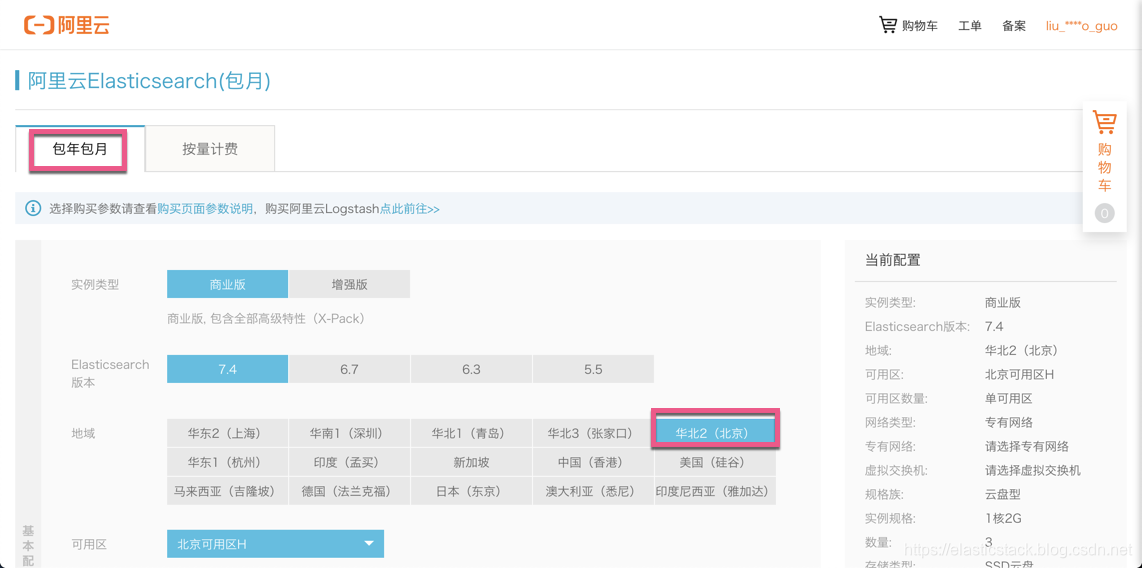Open account menu liu_****o_guo

coord(1082,26)
